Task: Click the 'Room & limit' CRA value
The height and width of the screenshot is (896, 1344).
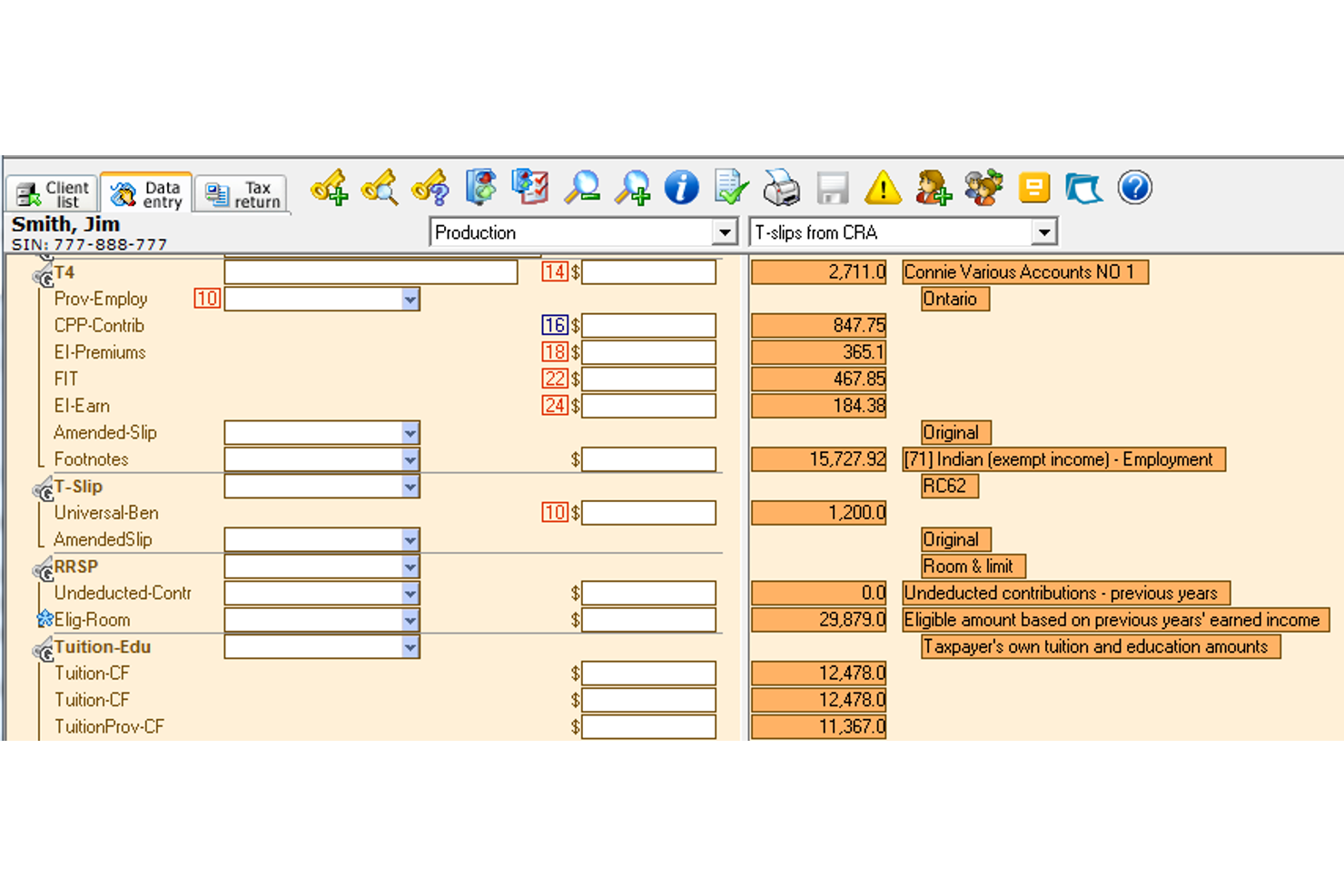Action: 973,566
